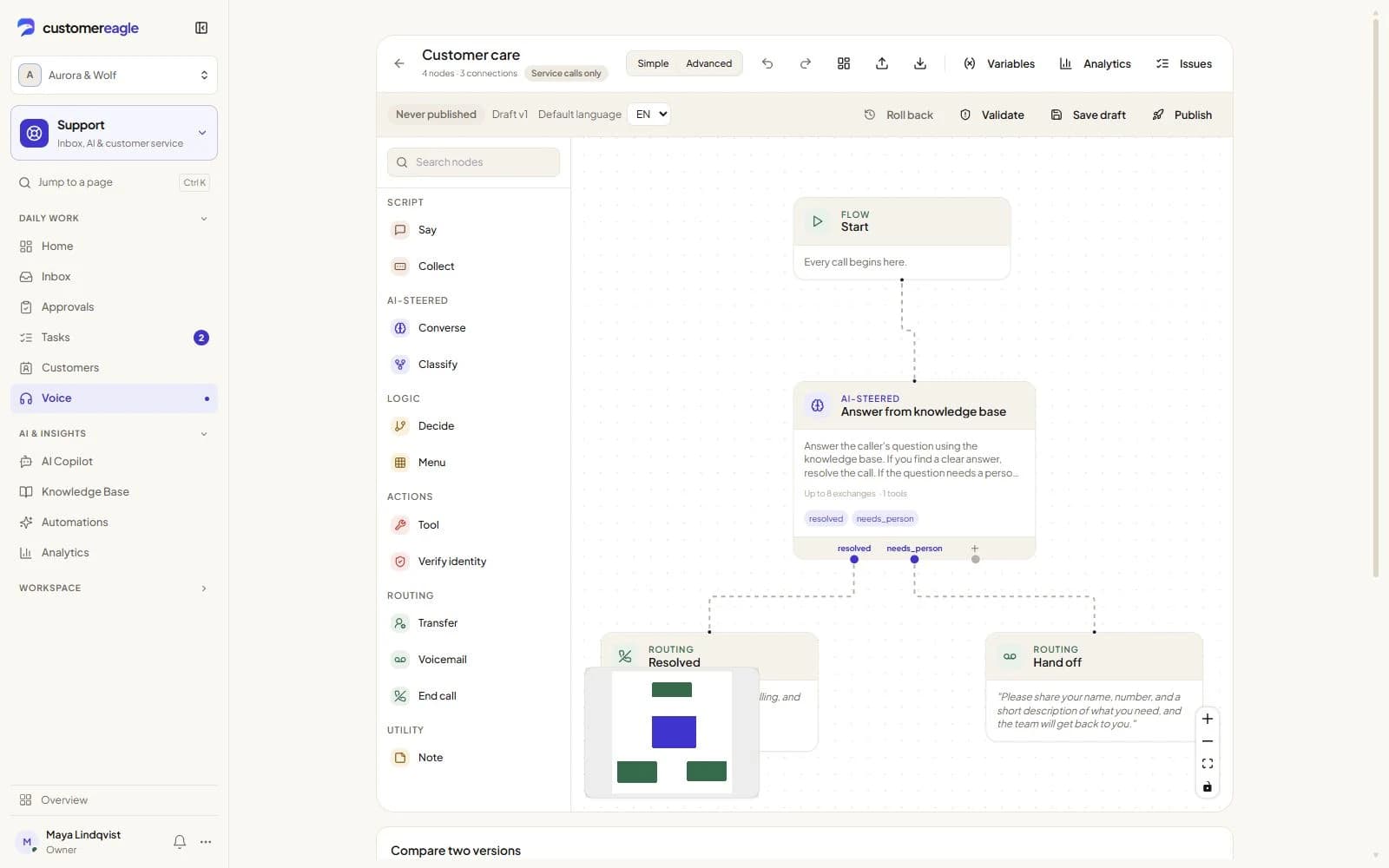Screen dimensions: 1389x868
Task: Save the flow draft
Action: click(1088, 115)
